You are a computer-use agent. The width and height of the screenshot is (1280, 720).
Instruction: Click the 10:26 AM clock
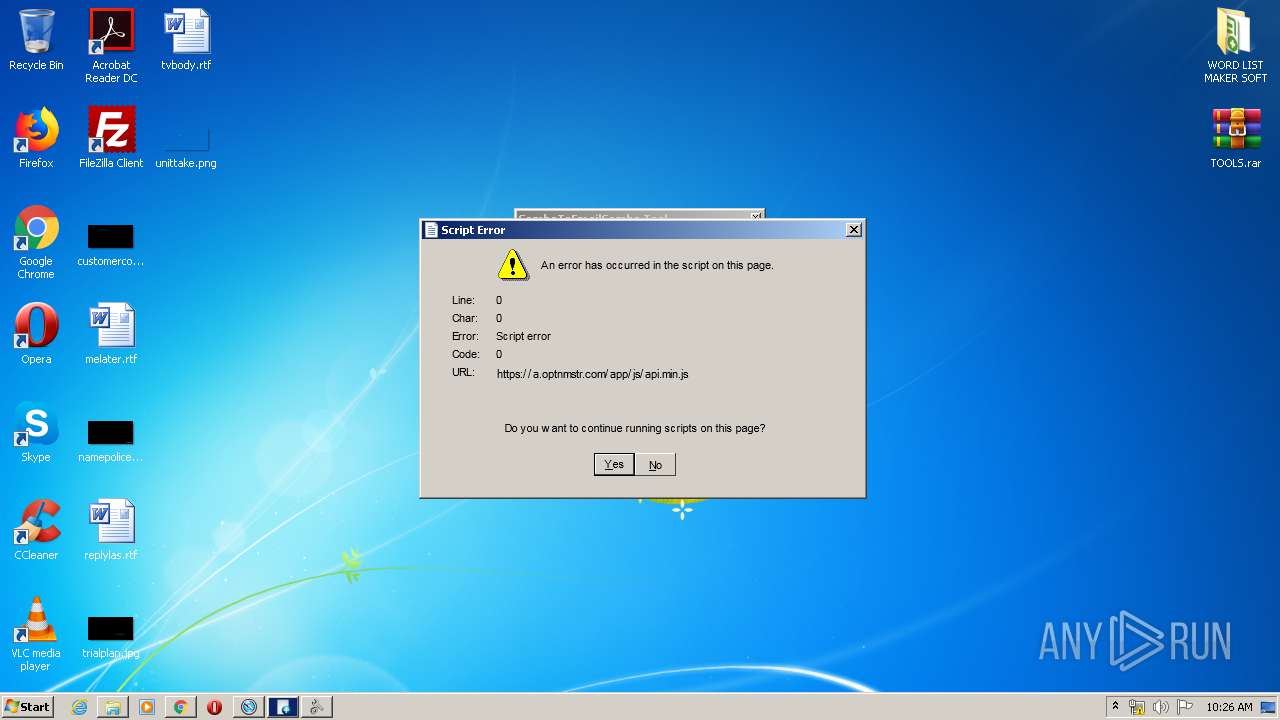[x=1229, y=707]
